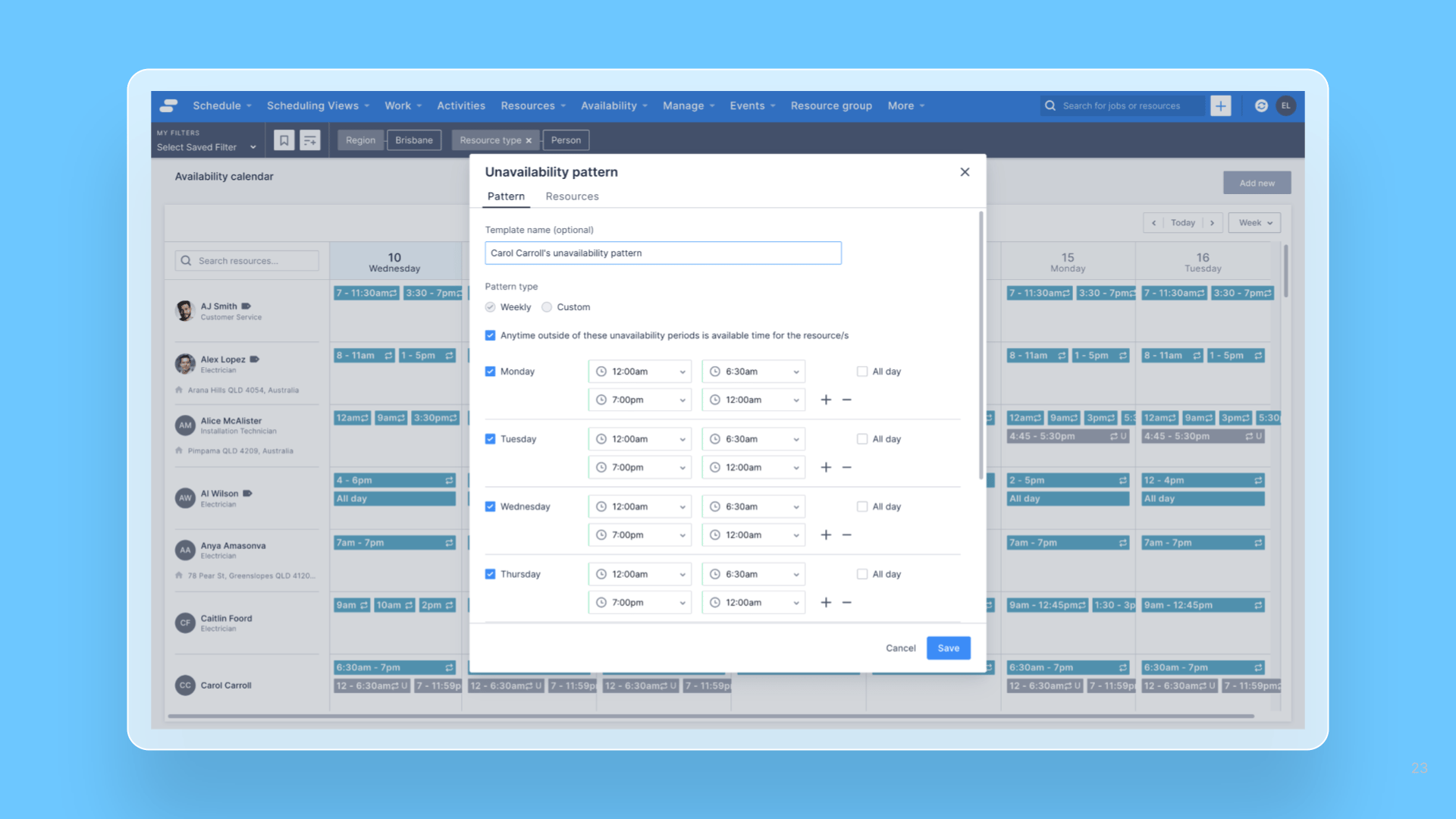Click the Today button
Image resolution: width=1456 pixels, height=819 pixels.
point(1183,223)
